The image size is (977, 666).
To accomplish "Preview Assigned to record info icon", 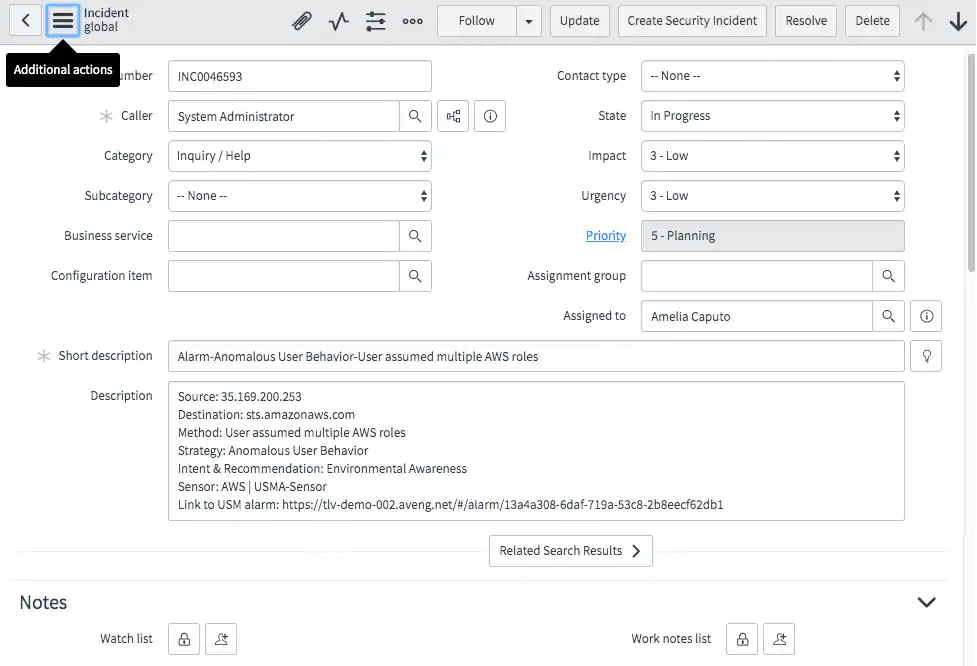I will 927,316.
